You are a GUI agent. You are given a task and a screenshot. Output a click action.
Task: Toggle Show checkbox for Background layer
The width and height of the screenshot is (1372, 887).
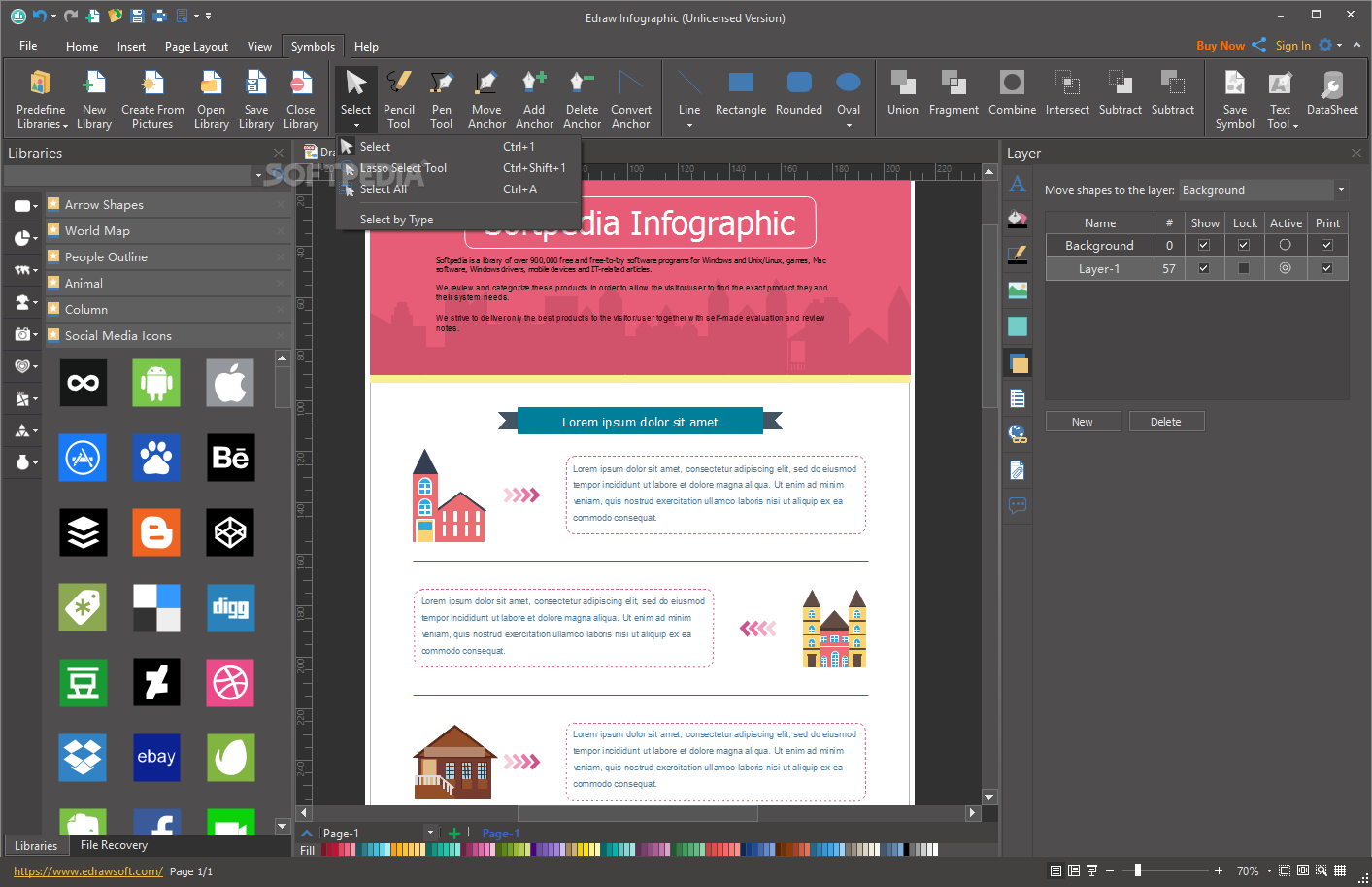pos(1204,245)
